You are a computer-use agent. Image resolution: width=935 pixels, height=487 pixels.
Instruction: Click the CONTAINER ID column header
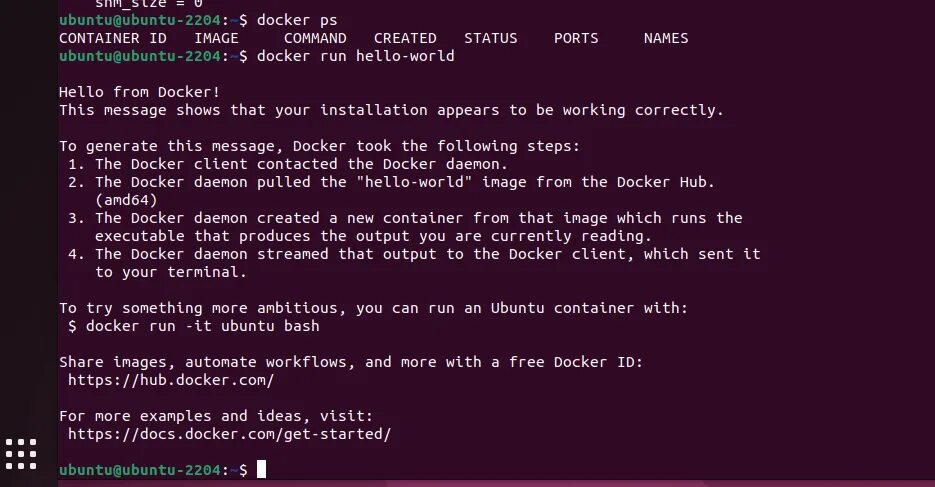(113, 38)
